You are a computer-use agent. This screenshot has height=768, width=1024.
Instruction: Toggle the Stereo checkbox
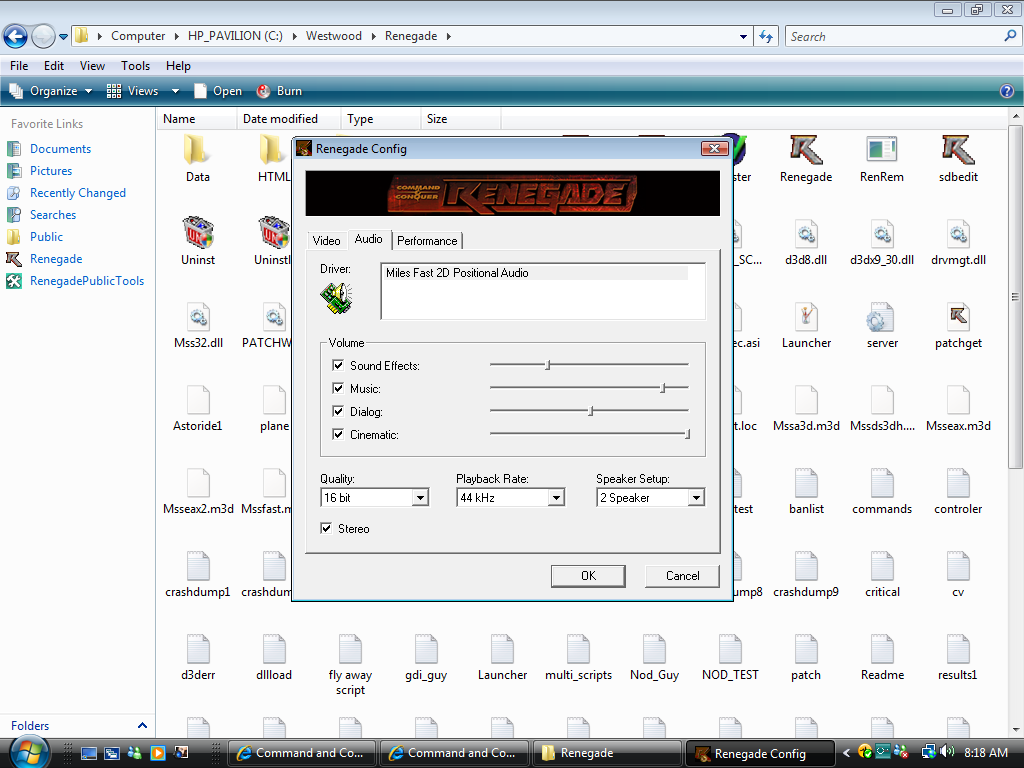pyautogui.click(x=327, y=529)
